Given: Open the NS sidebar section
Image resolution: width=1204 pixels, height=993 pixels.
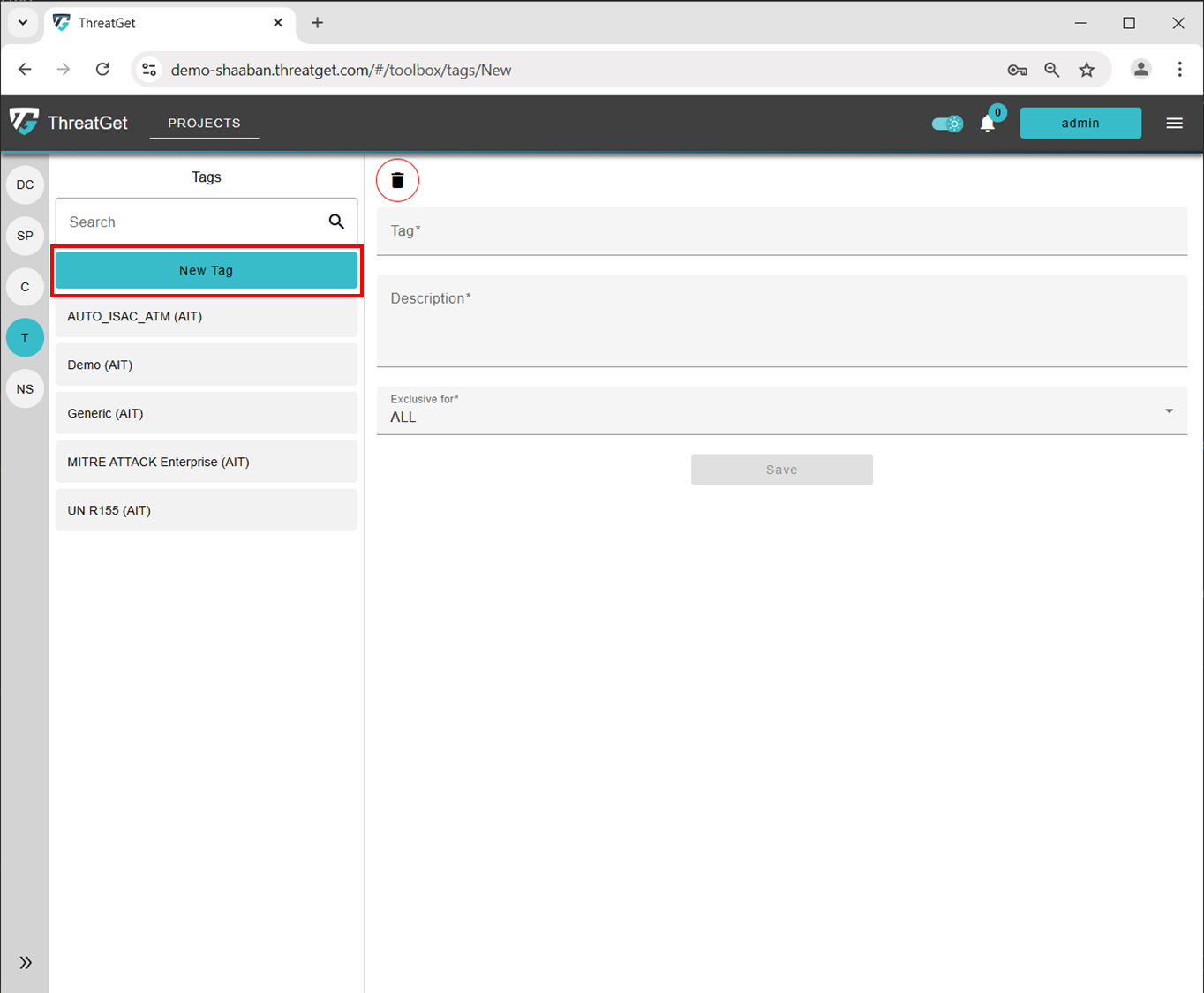Looking at the screenshot, I should coord(25,389).
